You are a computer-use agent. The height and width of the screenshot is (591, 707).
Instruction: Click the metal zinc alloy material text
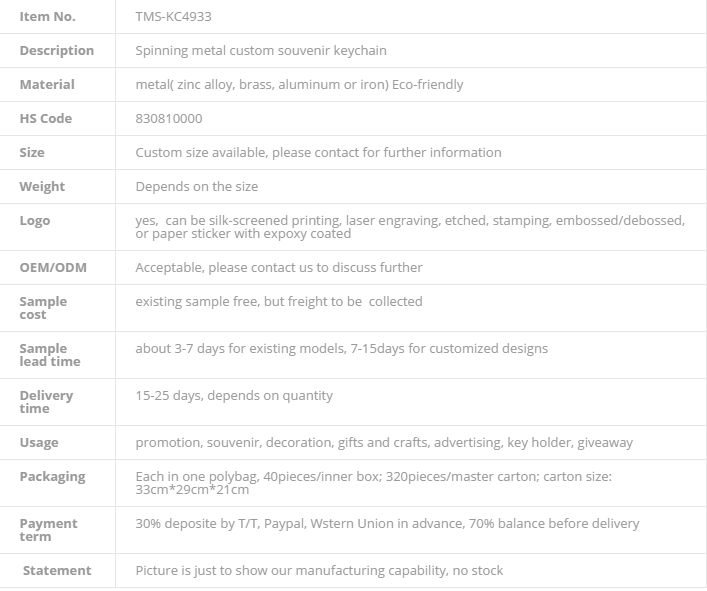coord(299,85)
